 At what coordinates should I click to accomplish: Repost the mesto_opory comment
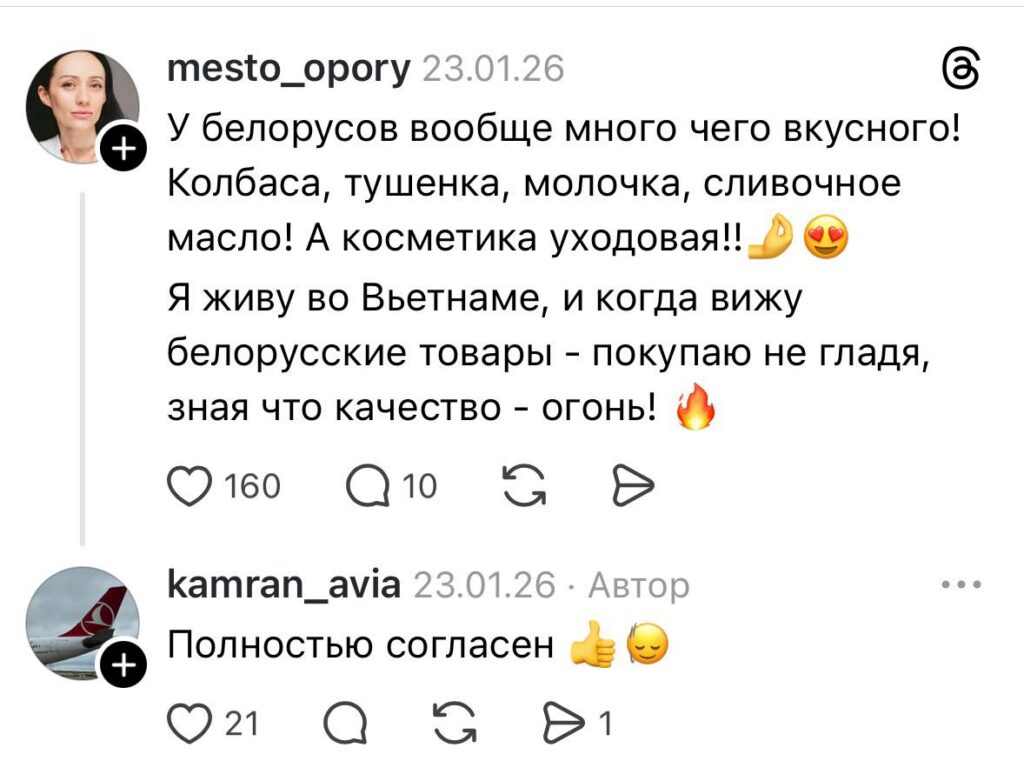point(517,486)
